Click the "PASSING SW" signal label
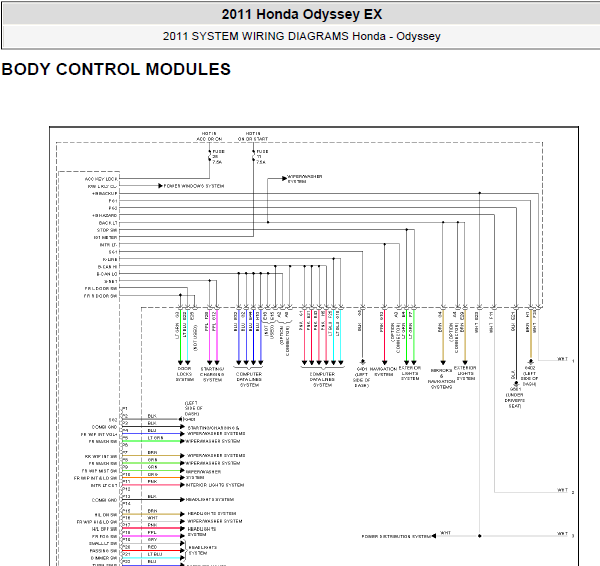This screenshot has width=600, height=566. click(x=103, y=551)
